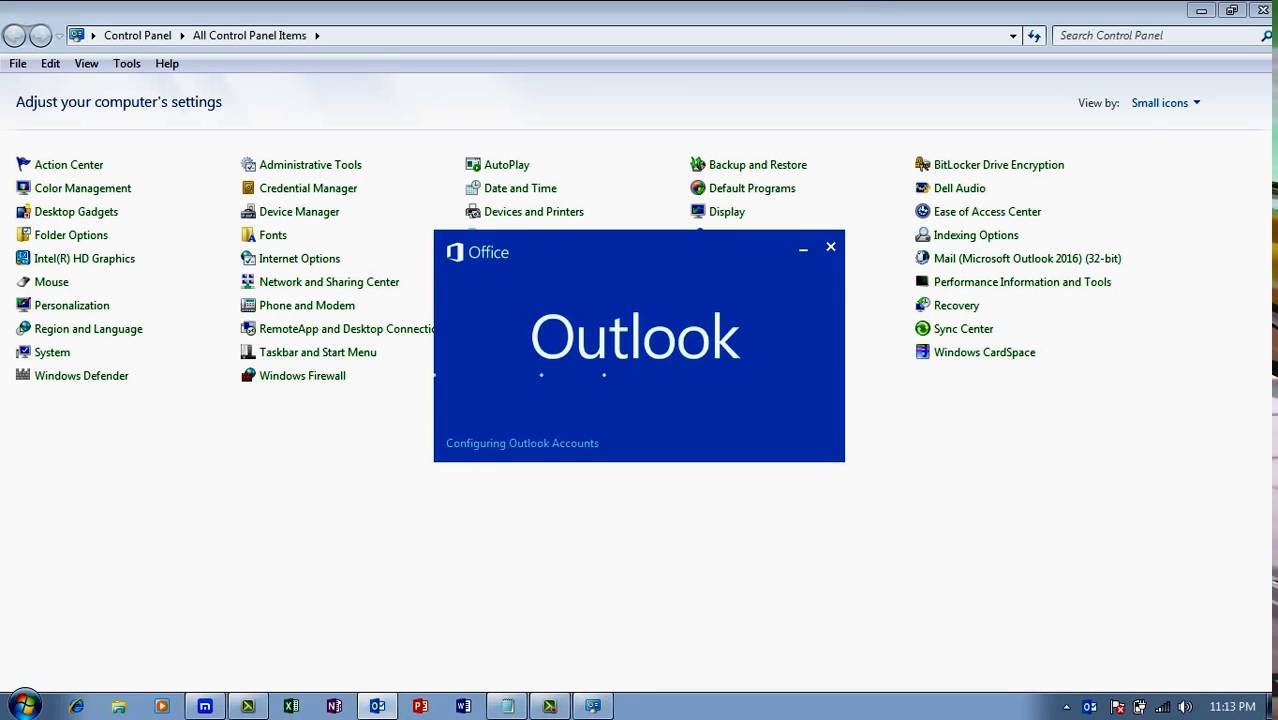Open Ease of Access Center
Image resolution: width=1278 pixels, height=720 pixels.
(x=978, y=211)
